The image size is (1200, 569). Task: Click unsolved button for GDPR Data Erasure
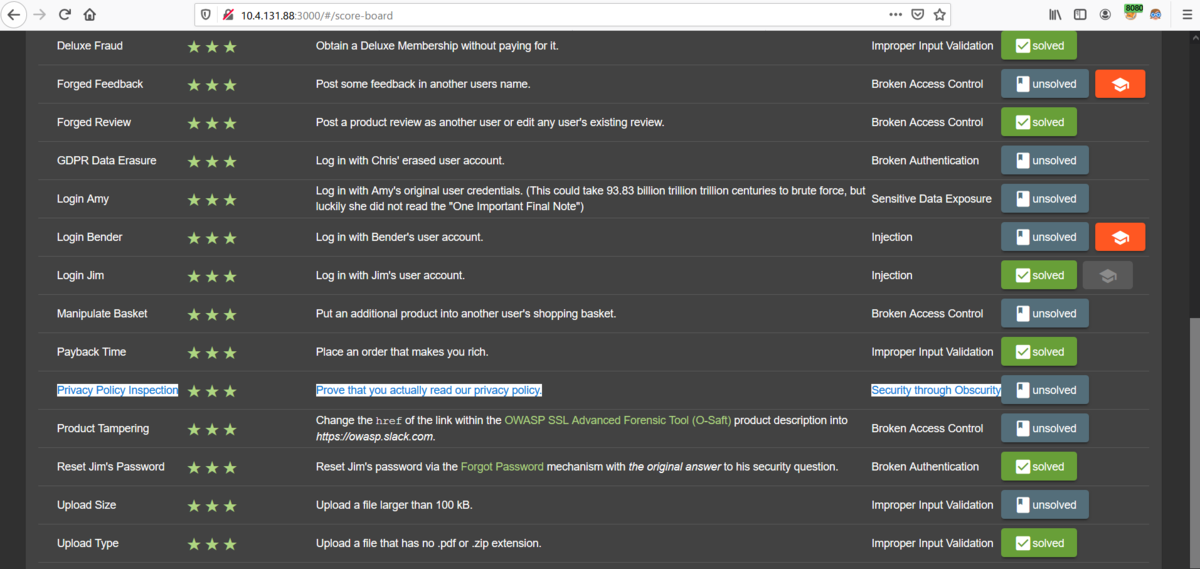pyautogui.click(x=1045, y=160)
